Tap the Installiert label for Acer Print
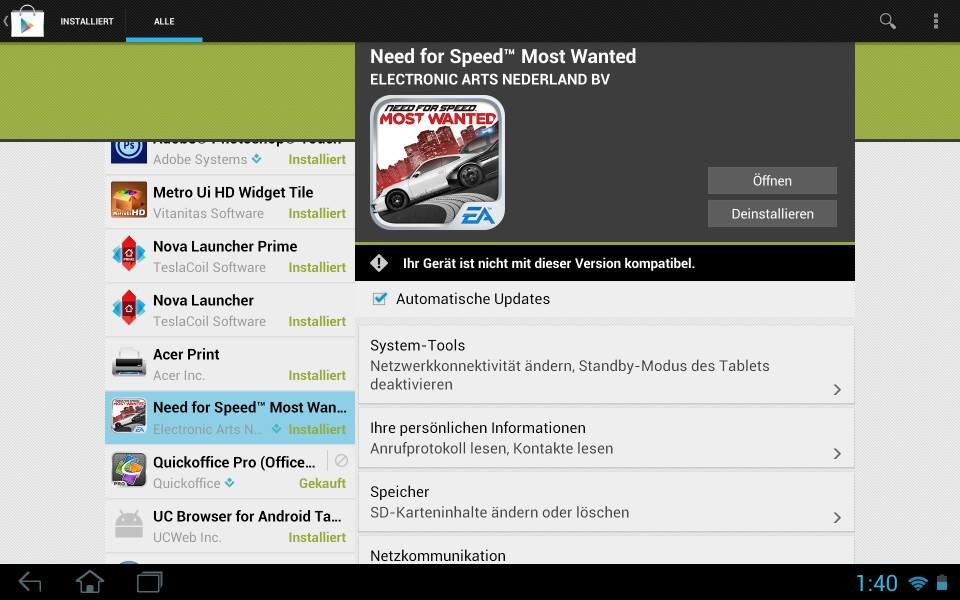Screen dimensions: 960x600 (317, 375)
